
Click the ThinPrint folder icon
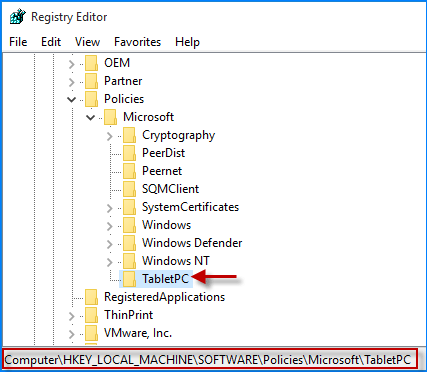[x=91, y=315]
